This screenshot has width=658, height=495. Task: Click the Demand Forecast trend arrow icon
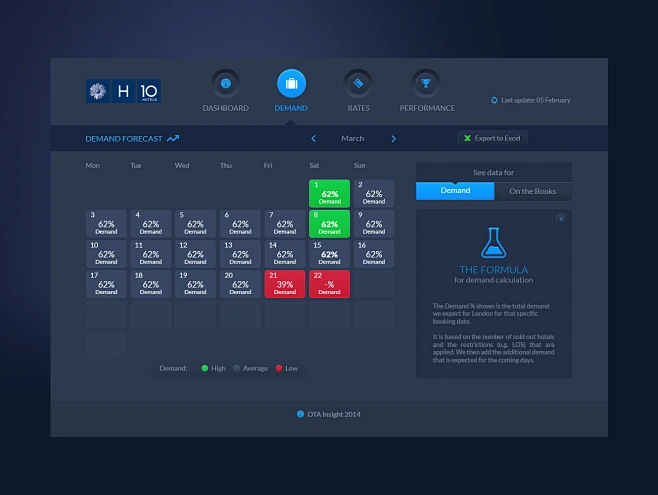tap(173, 139)
